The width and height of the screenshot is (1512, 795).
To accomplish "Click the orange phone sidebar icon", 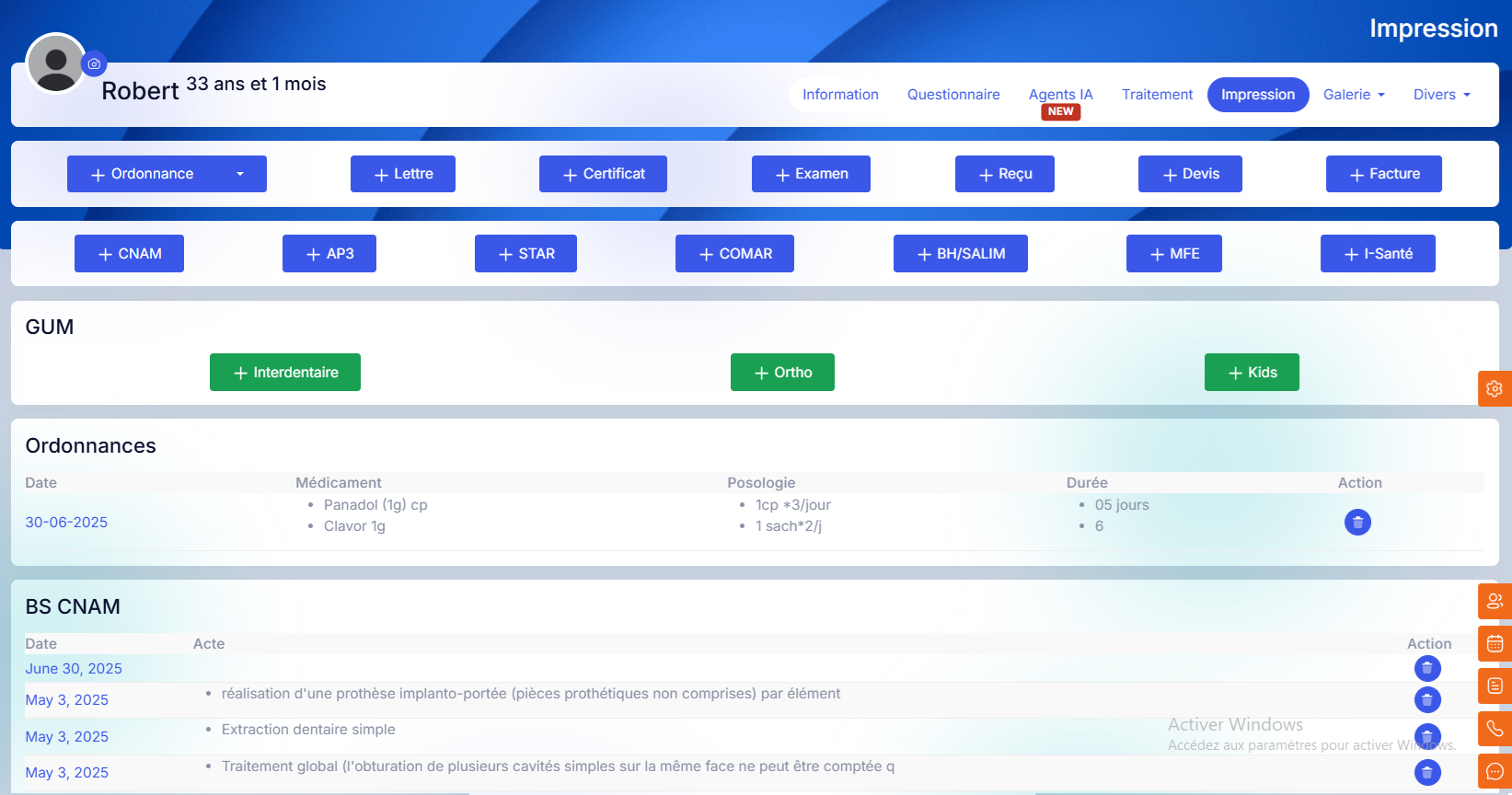I will [x=1495, y=729].
